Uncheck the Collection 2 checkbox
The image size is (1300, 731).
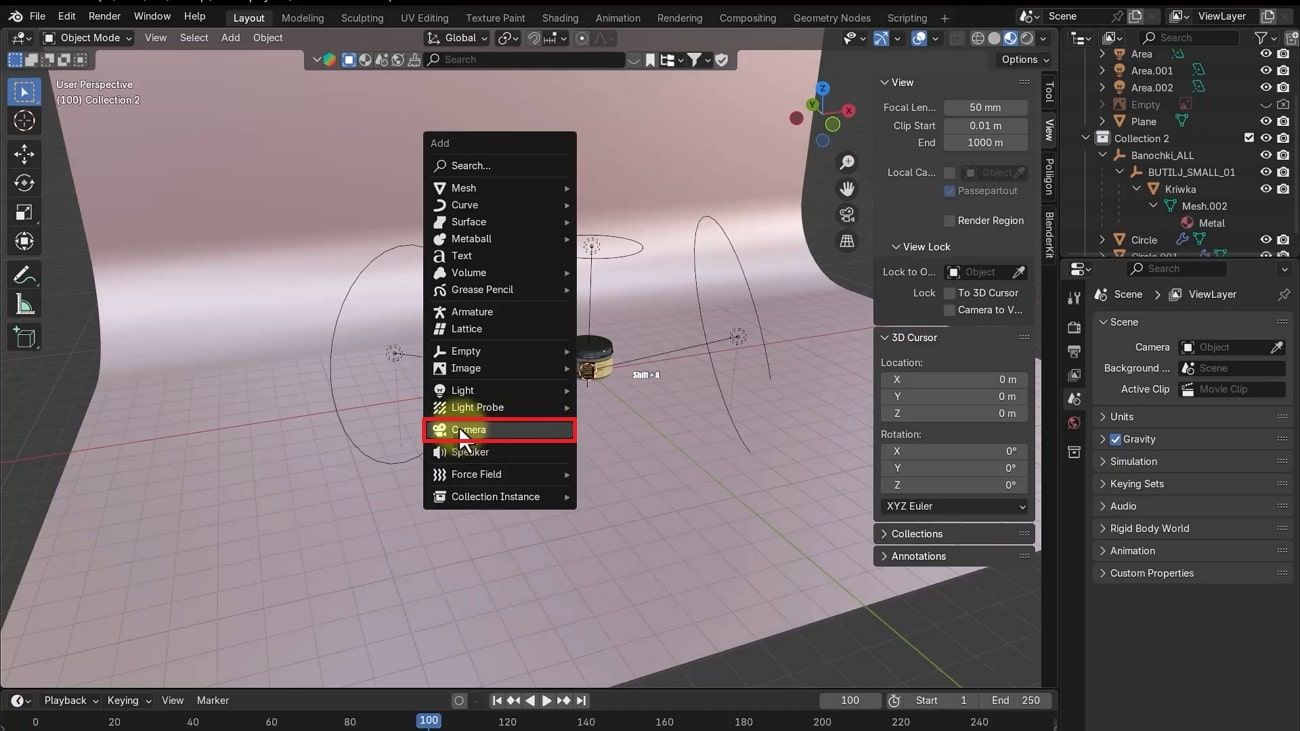point(1248,138)
